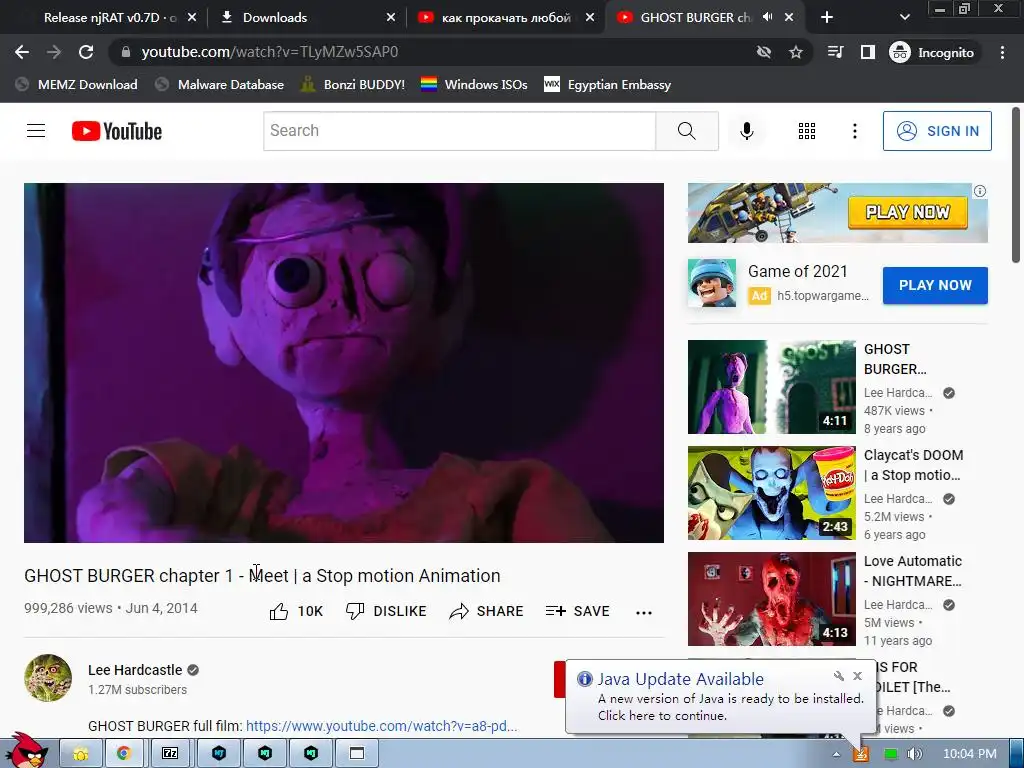Select the GHOST BURGER tab
This screenshot has width=1024, height=768.
click(x=695, y=18)
